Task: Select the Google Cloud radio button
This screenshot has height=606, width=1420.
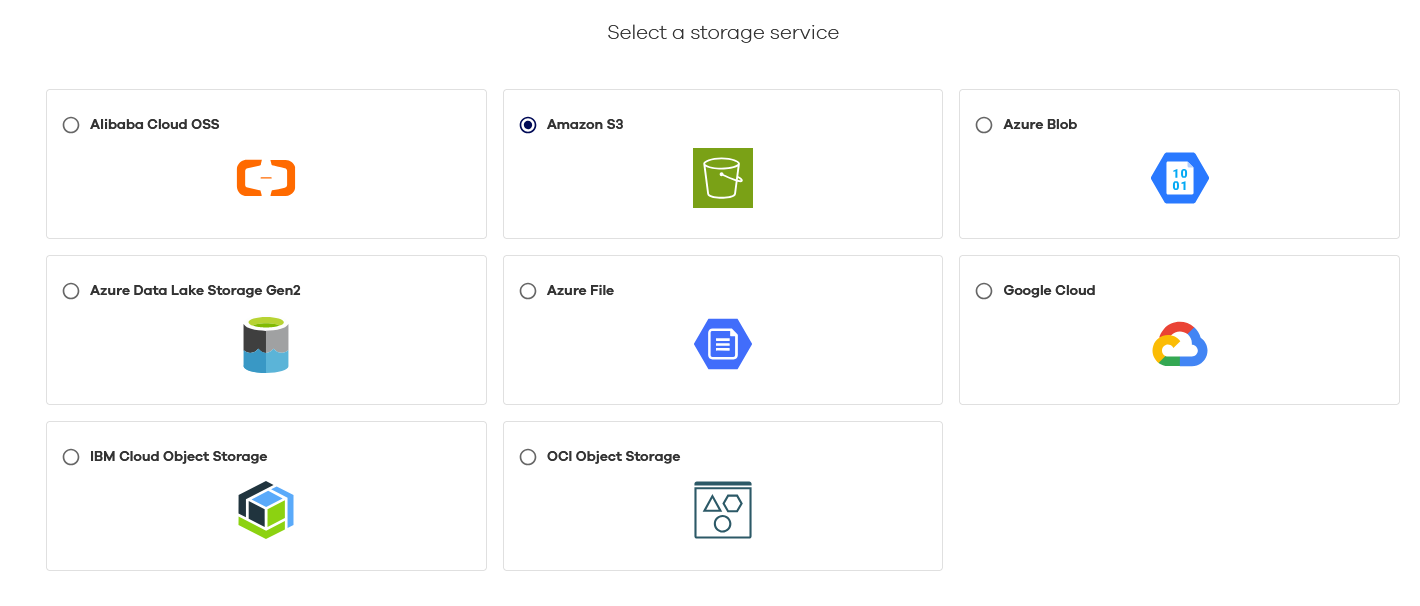Action: pyautogui.click(x=984, y=290)
